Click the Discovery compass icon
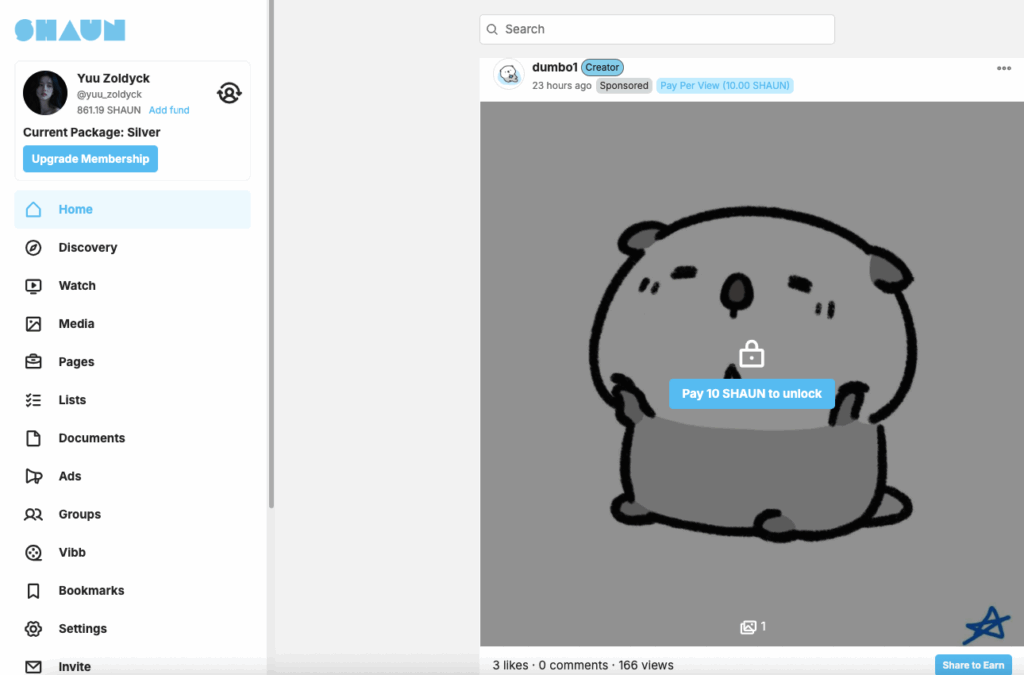This screenshot has width=1024, height=675. 33,247
